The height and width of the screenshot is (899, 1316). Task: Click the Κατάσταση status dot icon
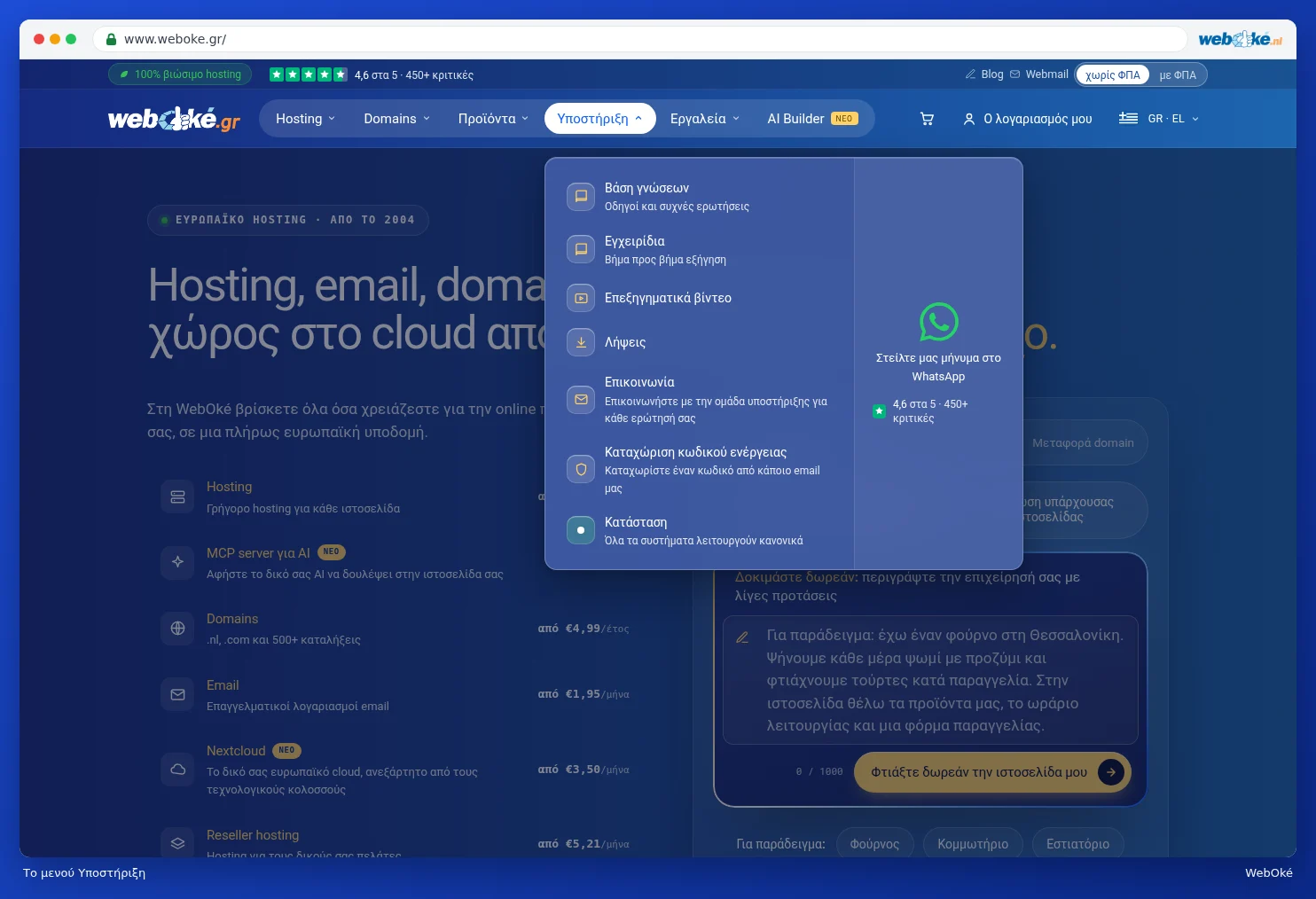581,530
